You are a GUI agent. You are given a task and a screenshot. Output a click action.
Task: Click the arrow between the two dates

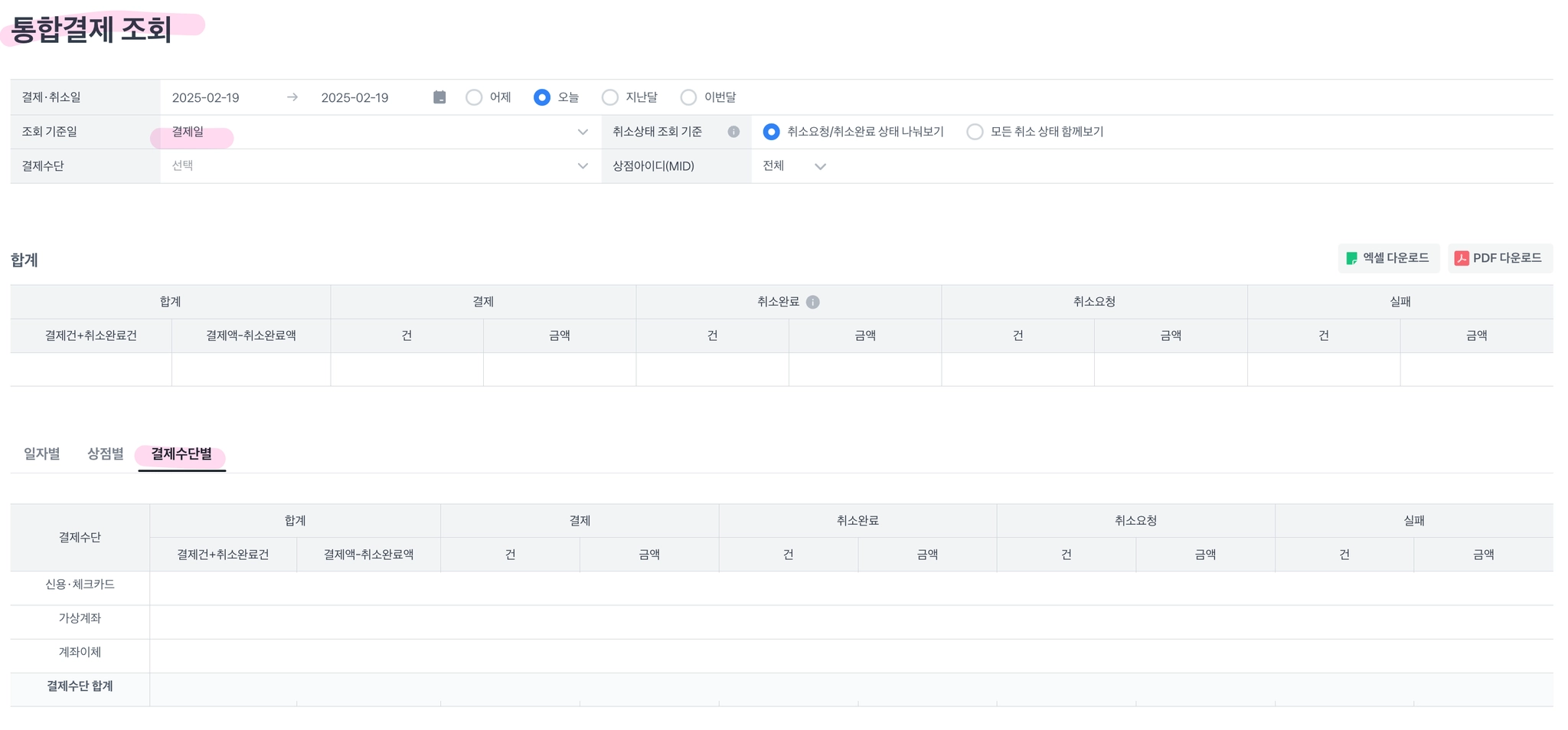click(x=292, y=97)
